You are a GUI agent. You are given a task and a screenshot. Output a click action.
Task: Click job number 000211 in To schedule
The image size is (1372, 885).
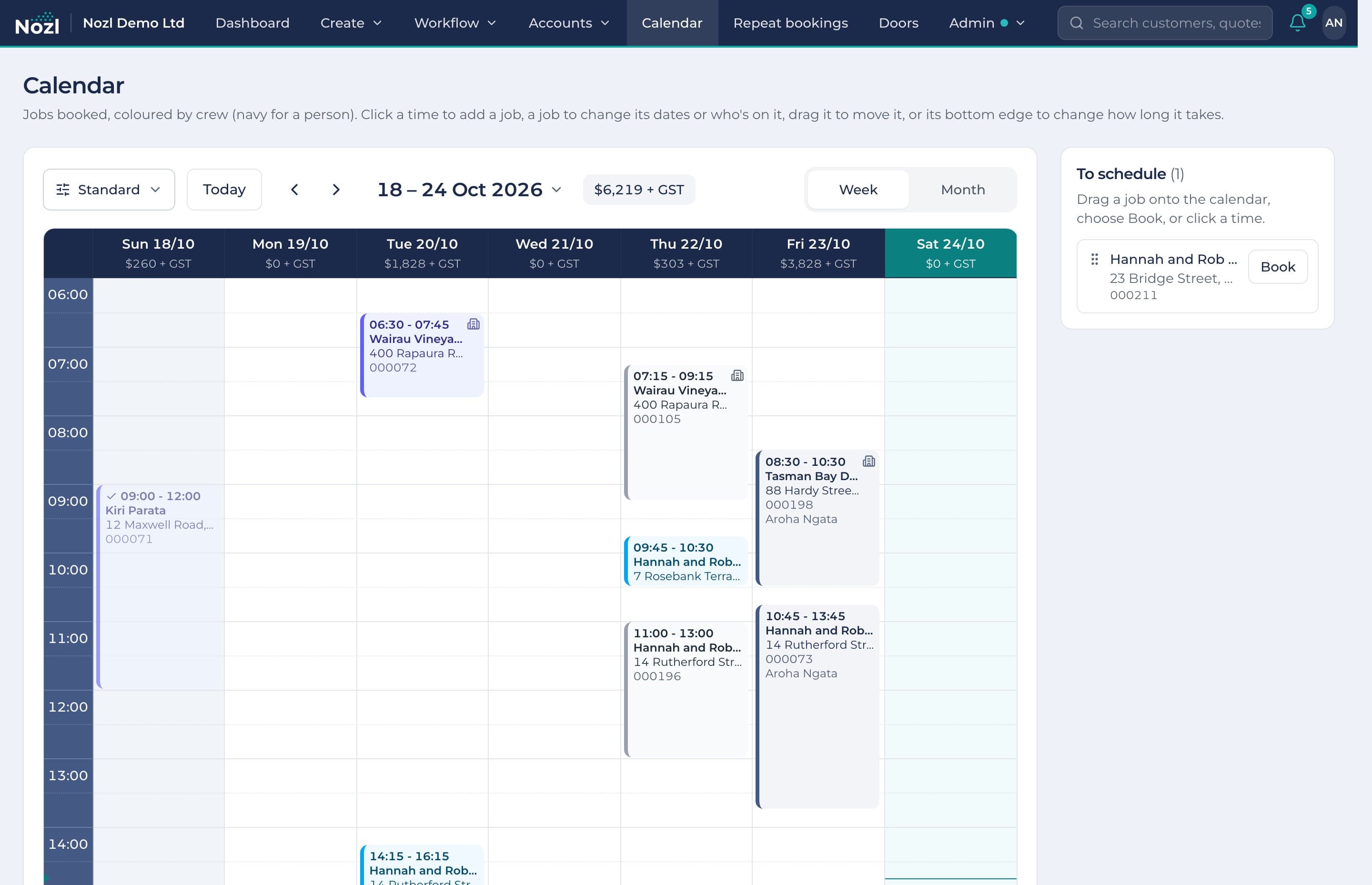tap(1133, 295)
